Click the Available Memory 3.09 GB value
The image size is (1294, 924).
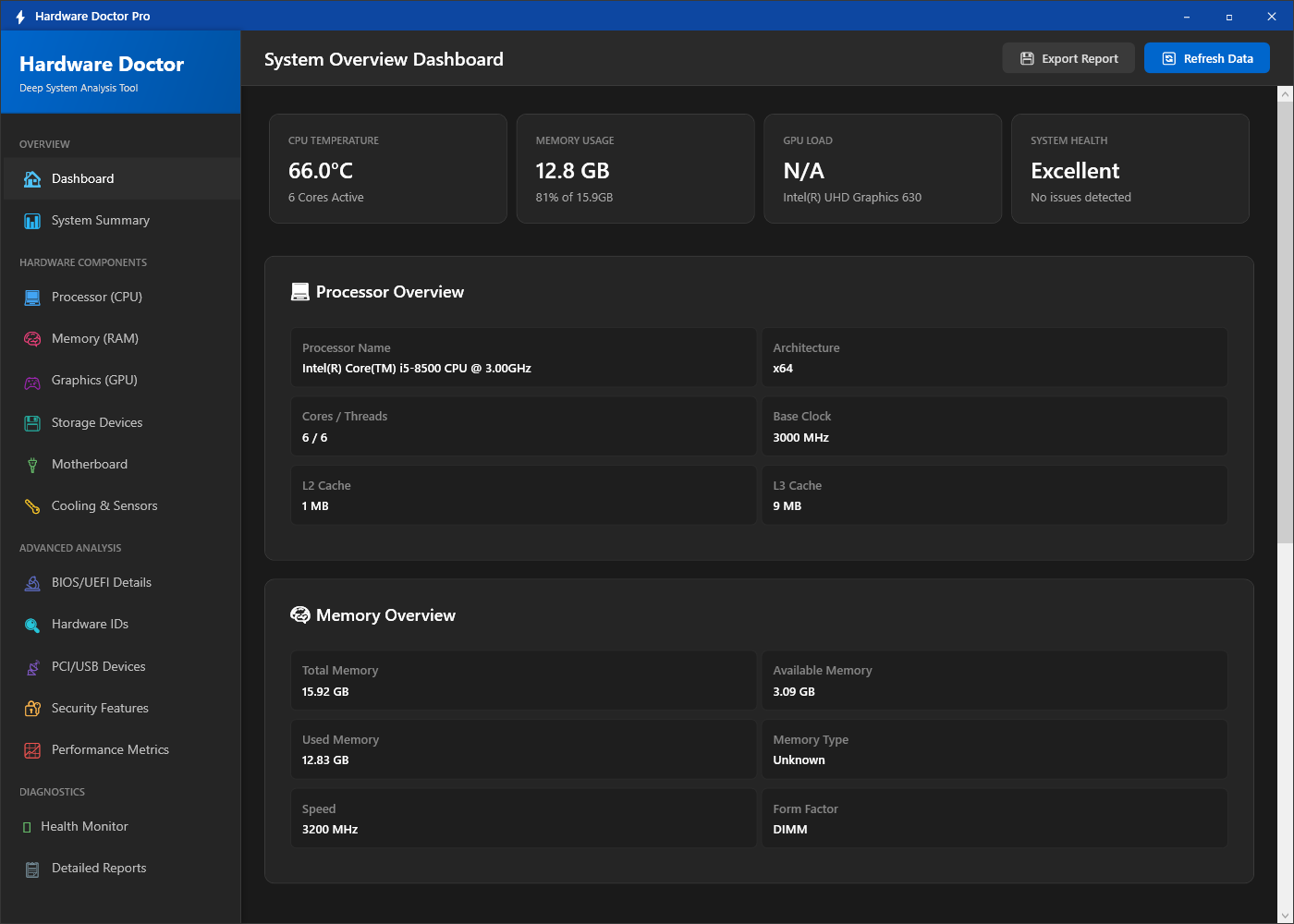click(x=794, y=692)
